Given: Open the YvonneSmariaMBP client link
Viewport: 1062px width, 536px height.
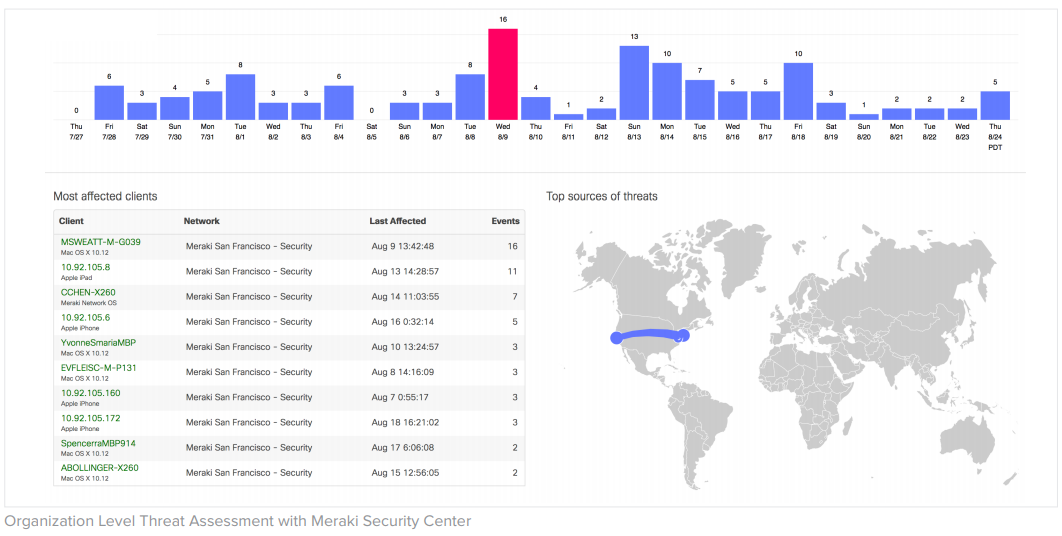Looking at the screenshot, I should (98, 343).
